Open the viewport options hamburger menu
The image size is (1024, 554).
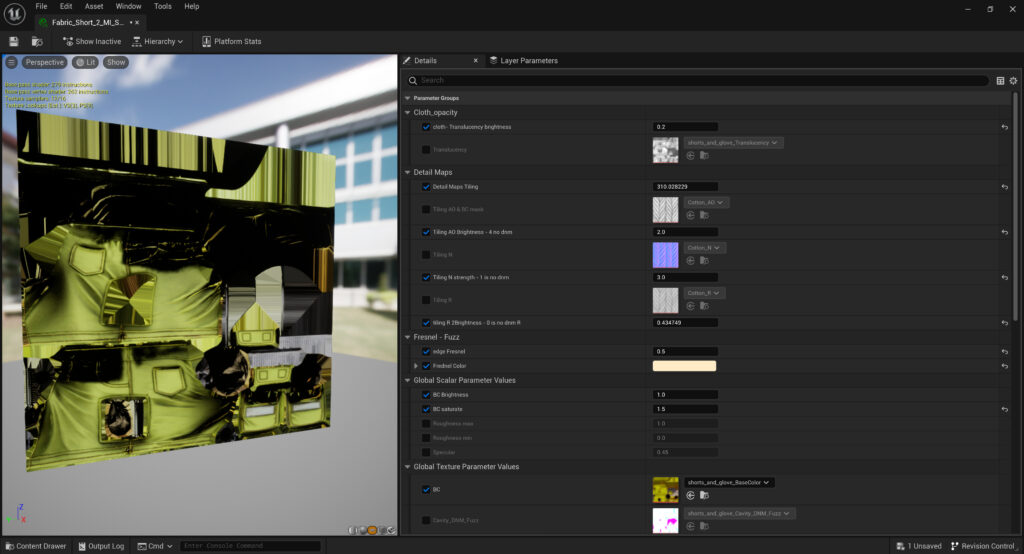(12, 62)
